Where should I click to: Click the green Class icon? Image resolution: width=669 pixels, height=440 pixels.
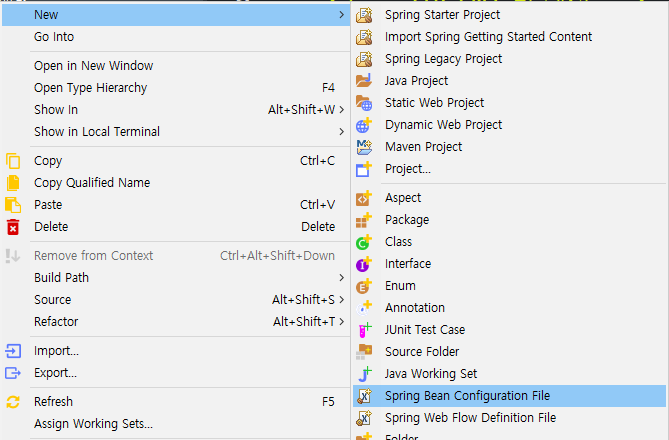tap(364, 242)
